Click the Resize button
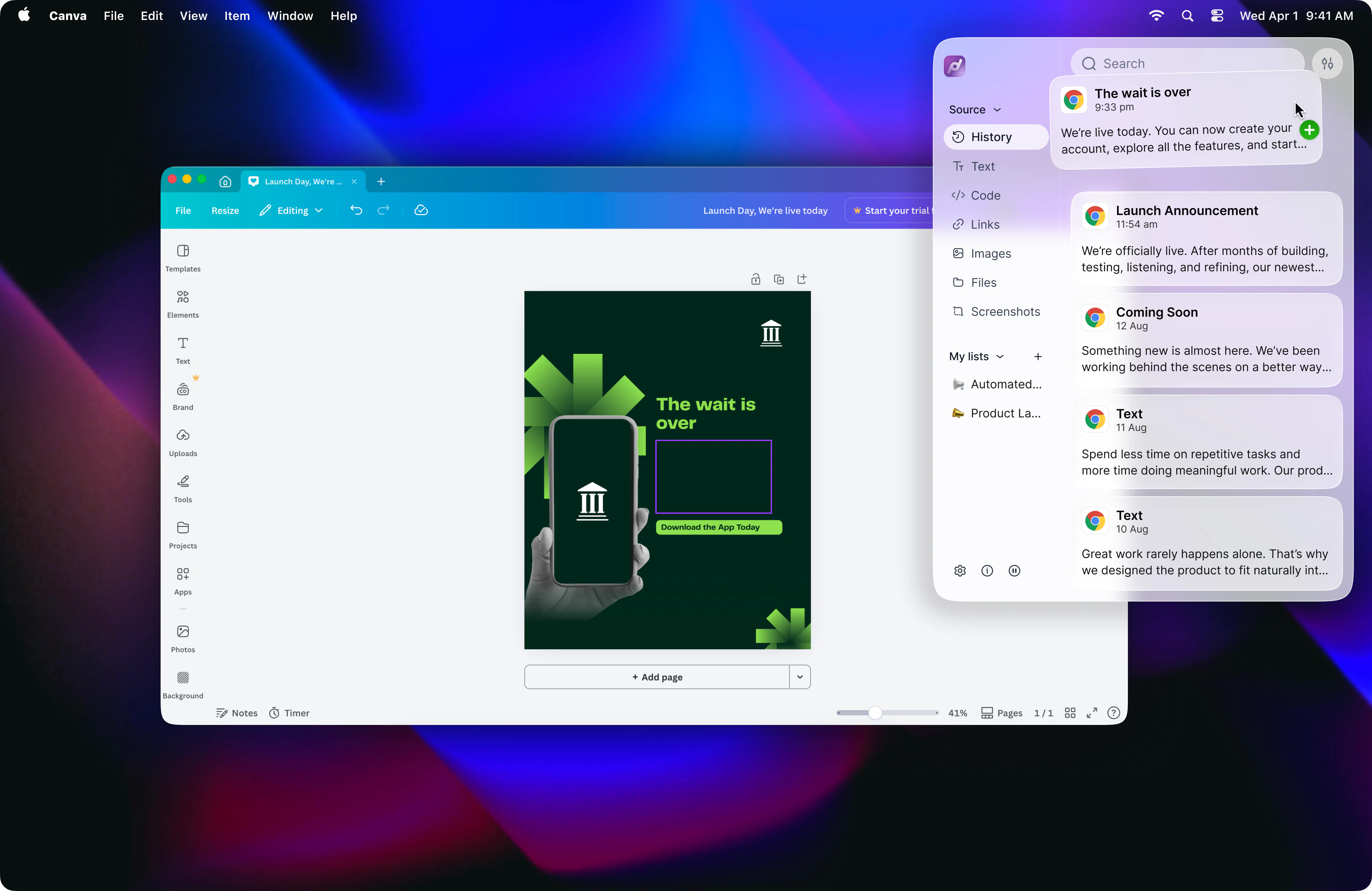 (225, 211)
